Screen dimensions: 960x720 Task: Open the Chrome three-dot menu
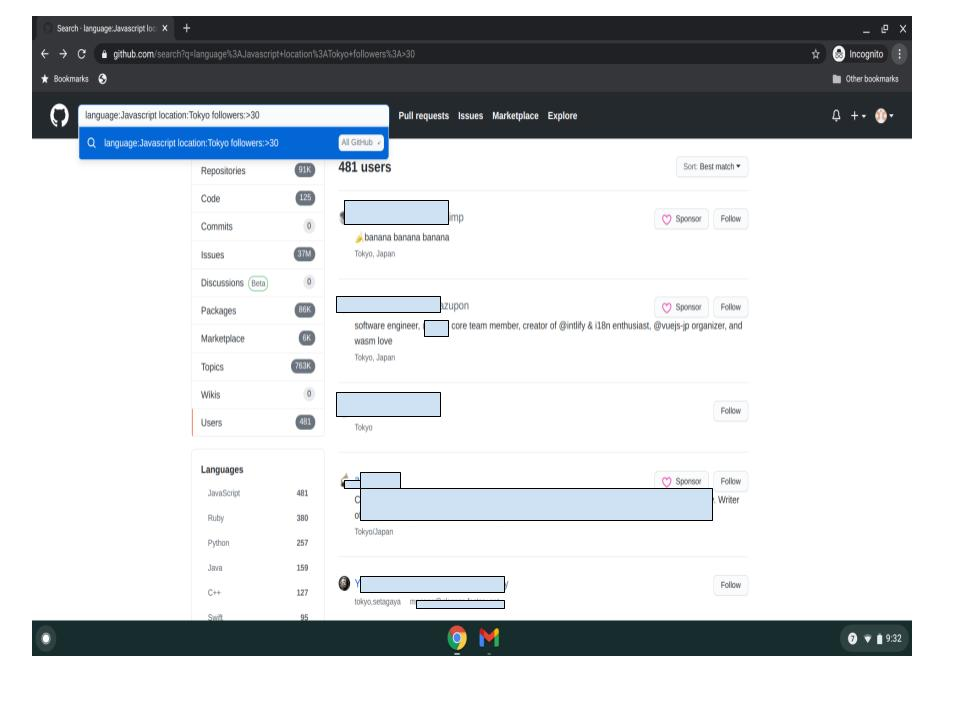[x=899, y=54]
